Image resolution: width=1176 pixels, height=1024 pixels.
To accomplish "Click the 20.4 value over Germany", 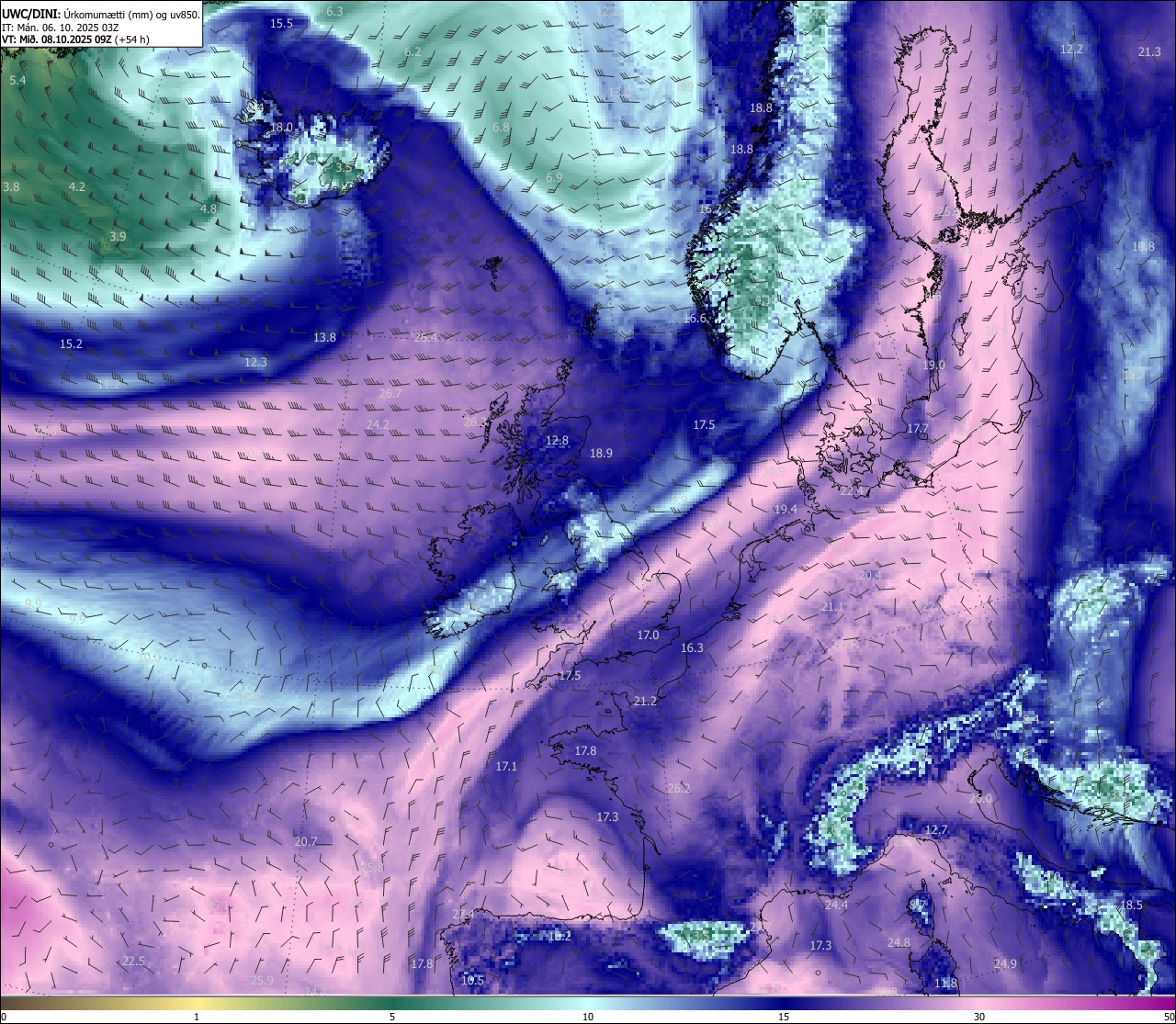I will point(870,575).
